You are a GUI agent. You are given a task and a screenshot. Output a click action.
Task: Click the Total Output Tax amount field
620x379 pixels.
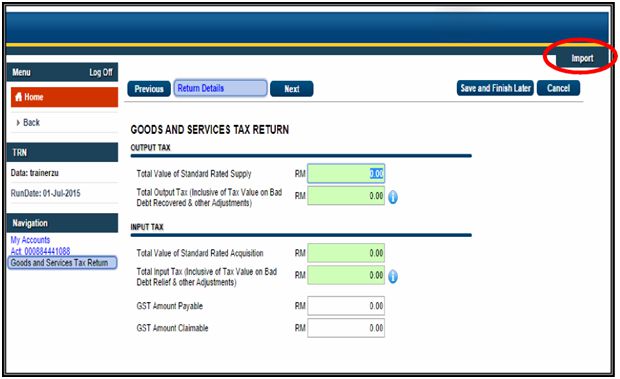pyautogui.click(x=346, y=196)
